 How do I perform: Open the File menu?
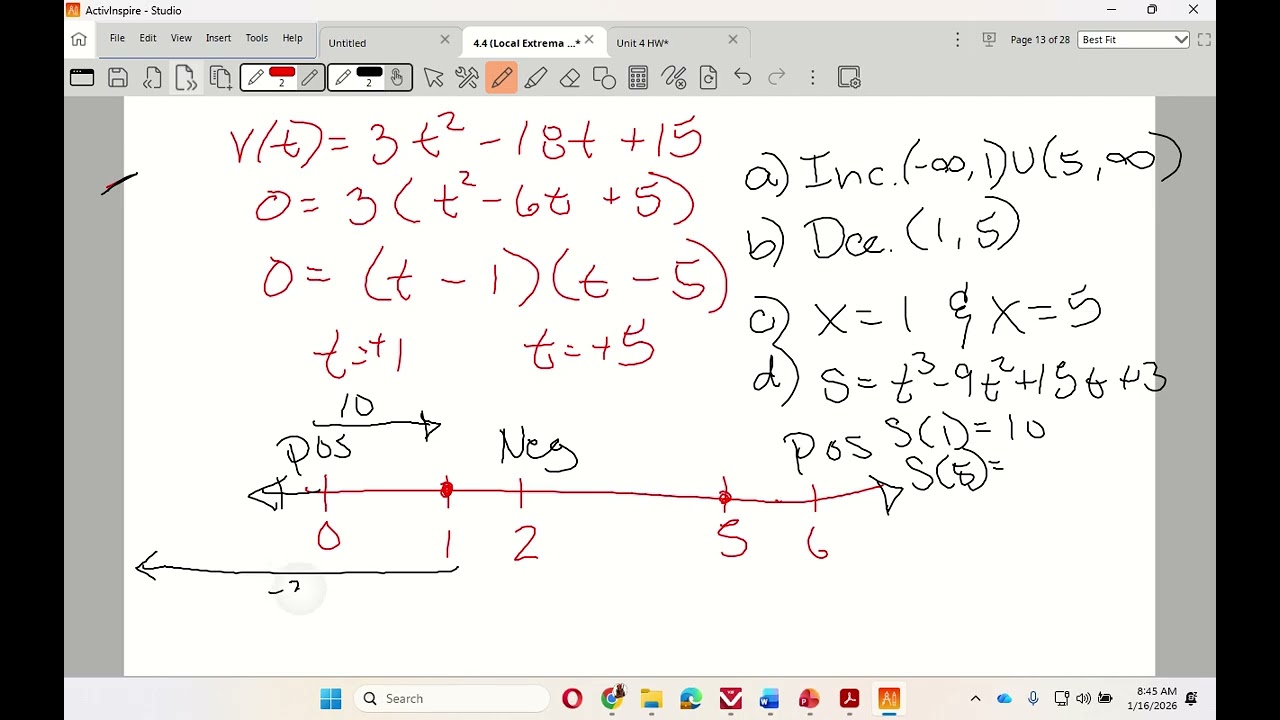click(x=117, y=38)
